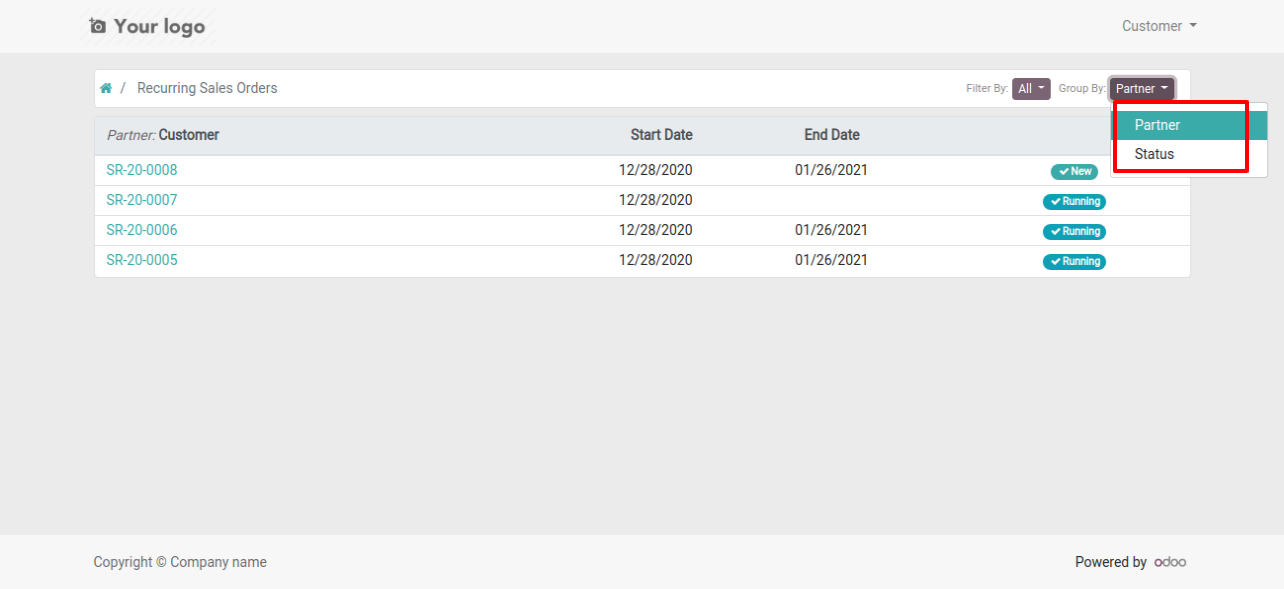Open the Filter By All dropdown
Image resolution: width=1284 pixels, height=589 pixels.
[1031, 89]
